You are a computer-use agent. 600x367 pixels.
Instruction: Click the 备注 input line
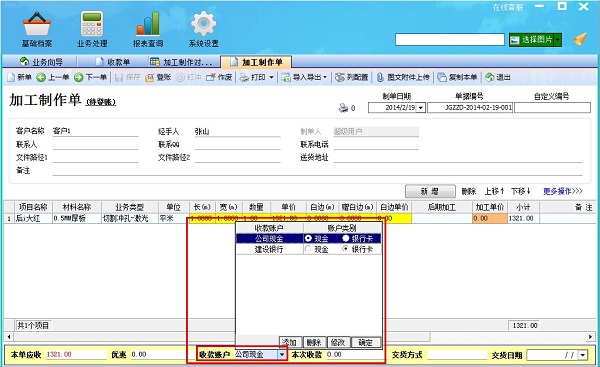[317, 170]
